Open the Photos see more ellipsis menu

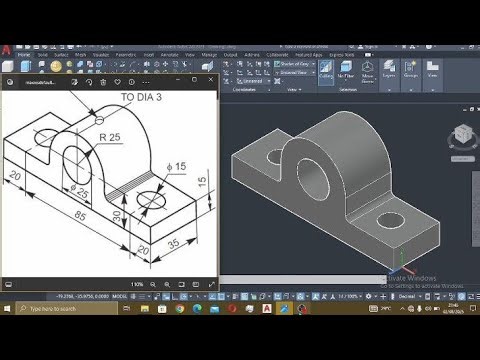click(146, 82)
